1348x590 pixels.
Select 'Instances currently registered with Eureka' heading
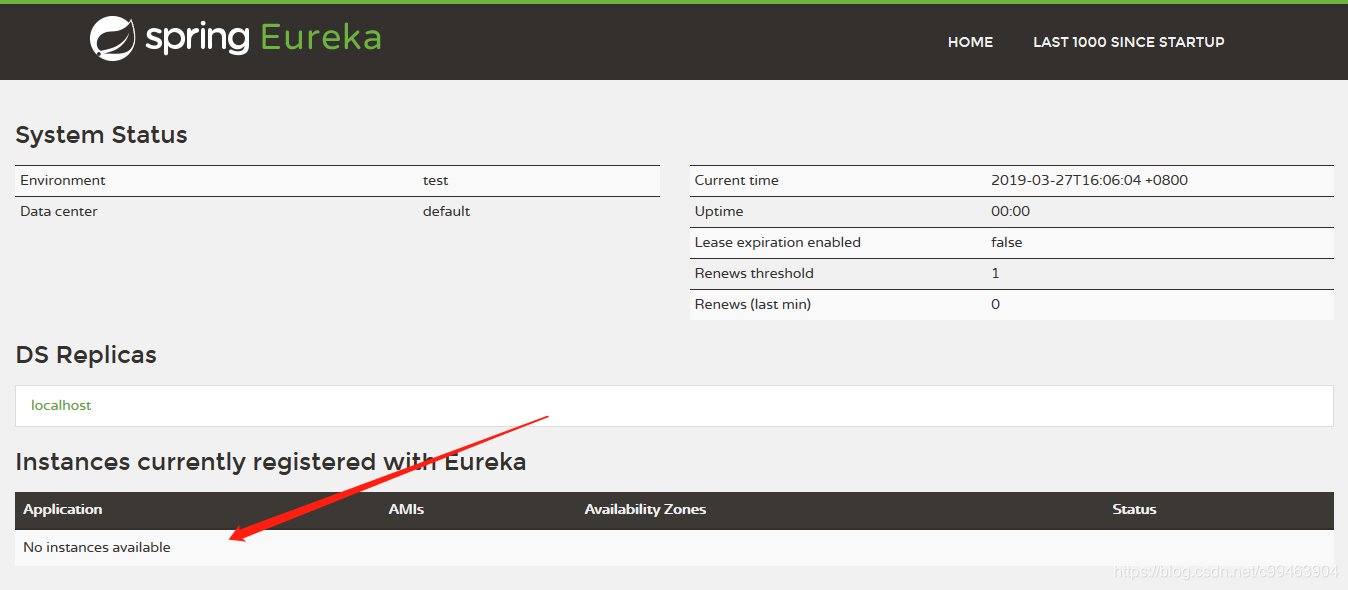271,462
